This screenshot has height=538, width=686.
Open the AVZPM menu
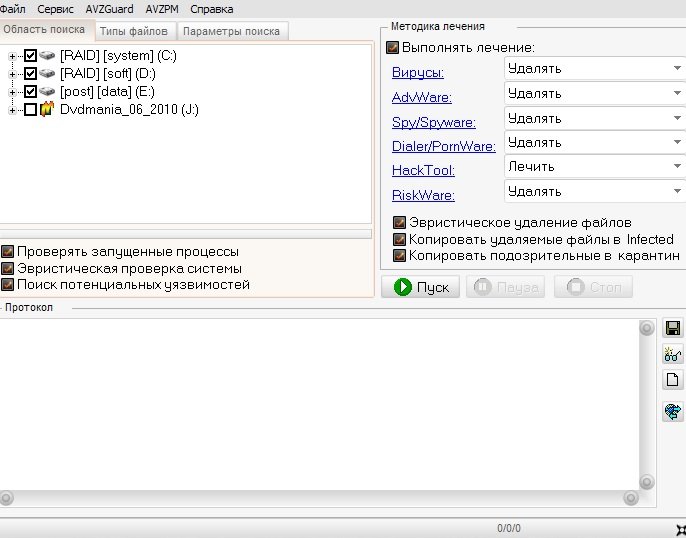[161, 9]
